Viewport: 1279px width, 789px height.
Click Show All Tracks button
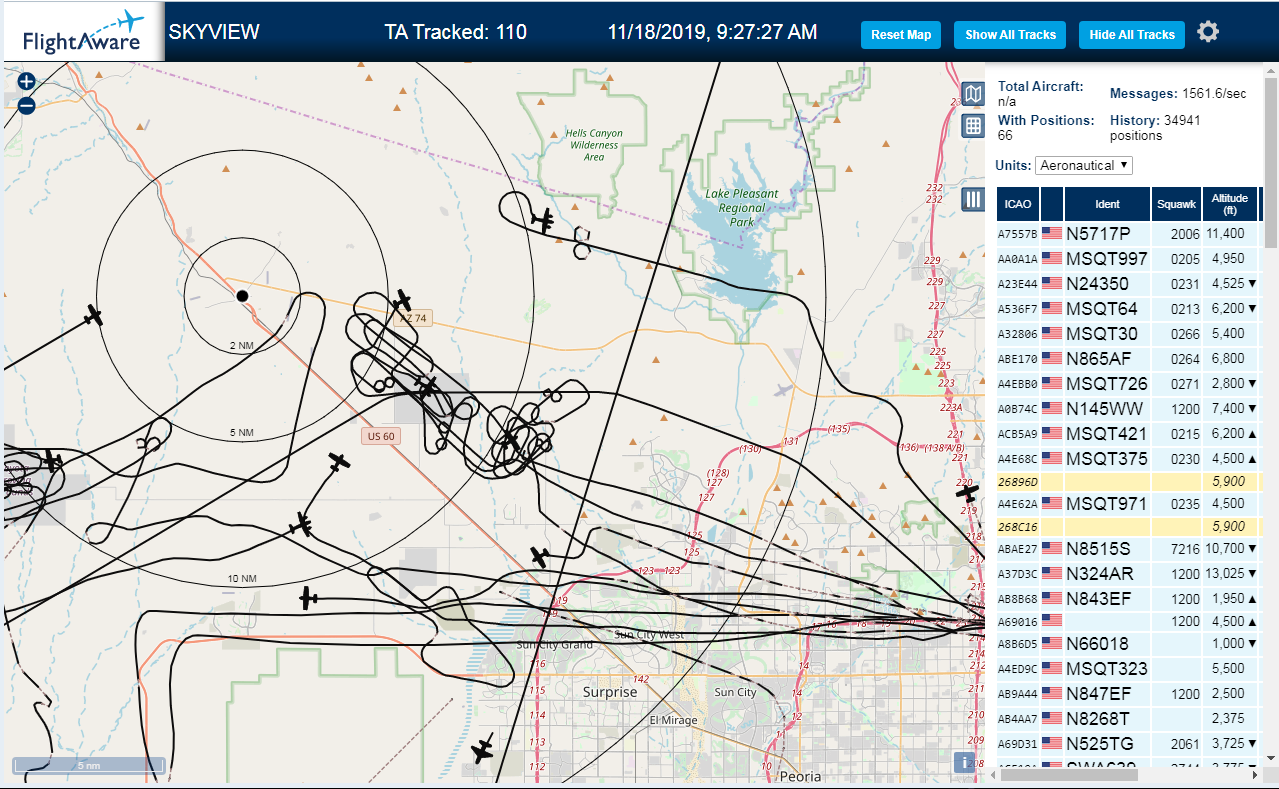(x=1010, y=35)
